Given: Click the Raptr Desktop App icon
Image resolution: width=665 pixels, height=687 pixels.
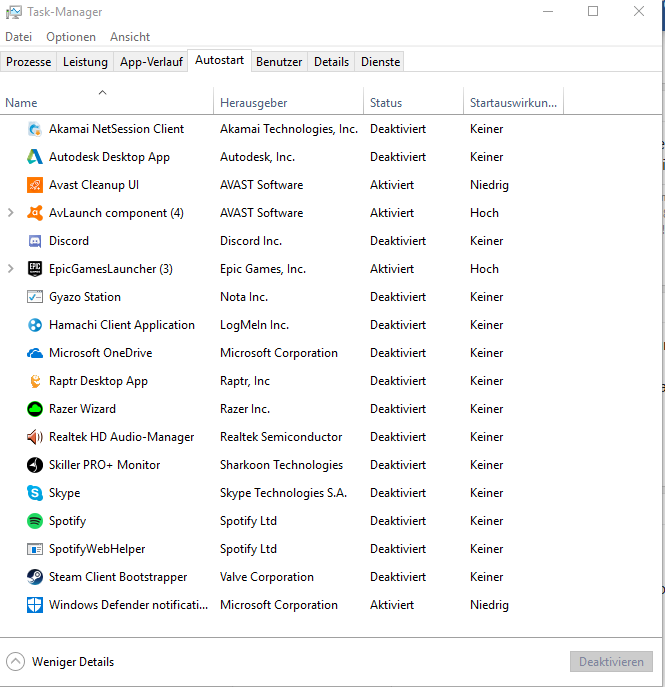Looking at the screenshot, I should tap(35, 381).
